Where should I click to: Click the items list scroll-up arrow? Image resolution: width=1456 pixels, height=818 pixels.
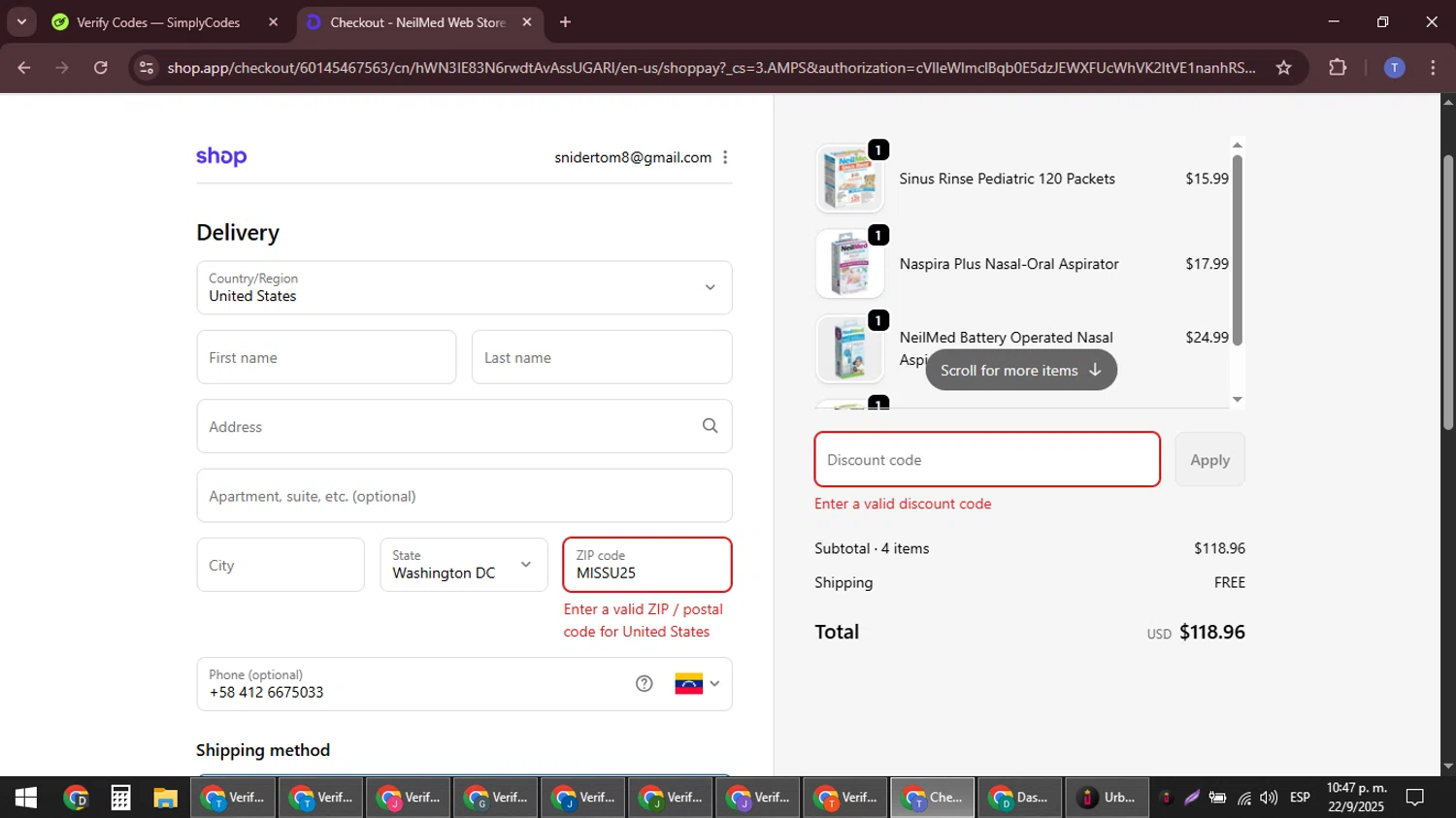pos(1237,145)
